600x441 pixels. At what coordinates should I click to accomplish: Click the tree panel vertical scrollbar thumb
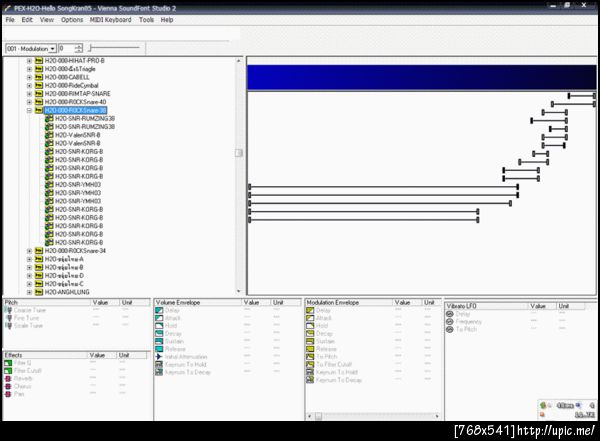point(238,153)
